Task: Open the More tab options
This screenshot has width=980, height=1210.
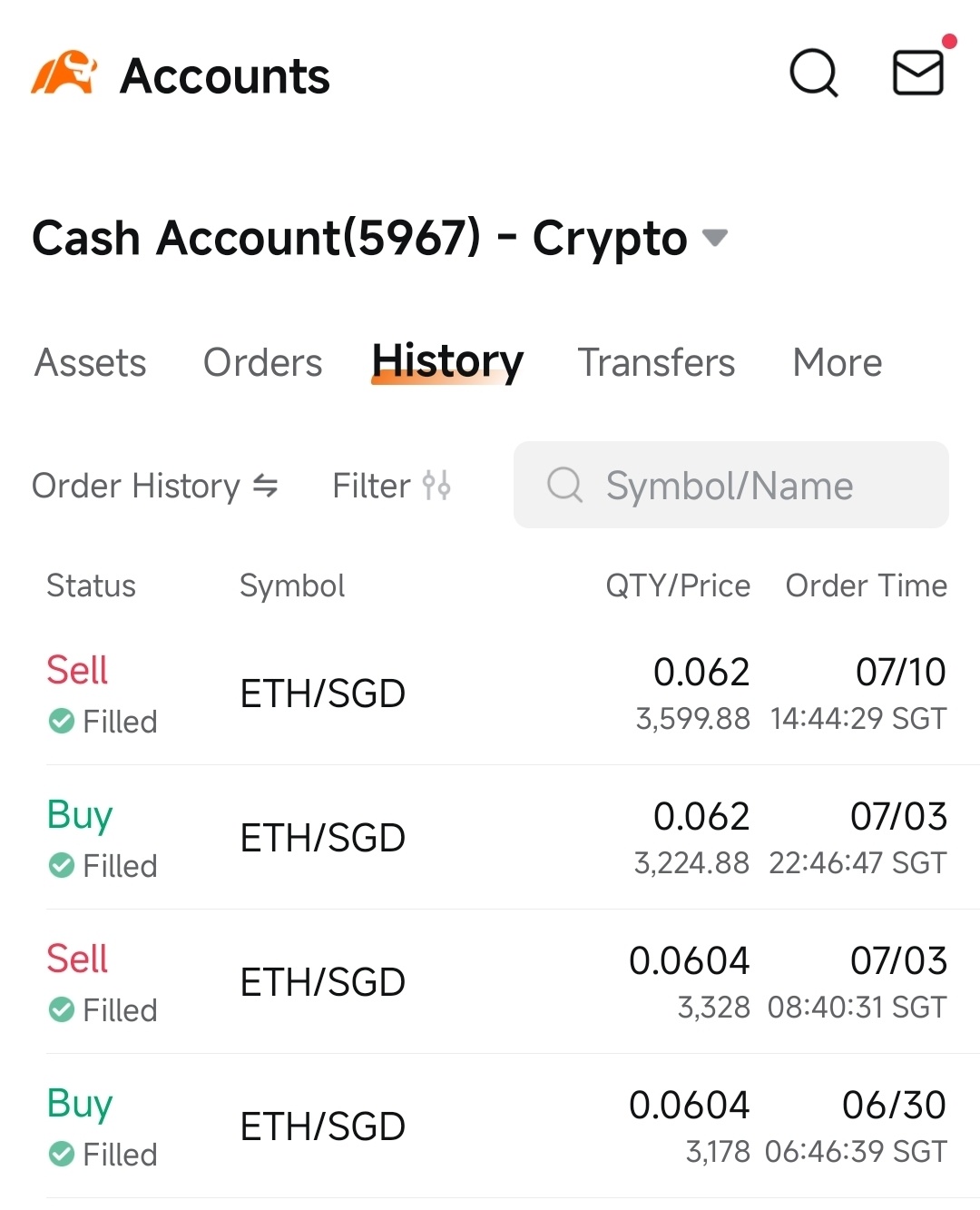Action: 837,362
